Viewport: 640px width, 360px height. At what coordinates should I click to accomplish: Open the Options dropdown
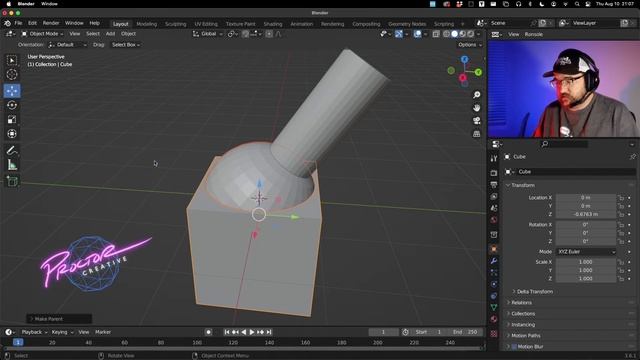point(470,45)
